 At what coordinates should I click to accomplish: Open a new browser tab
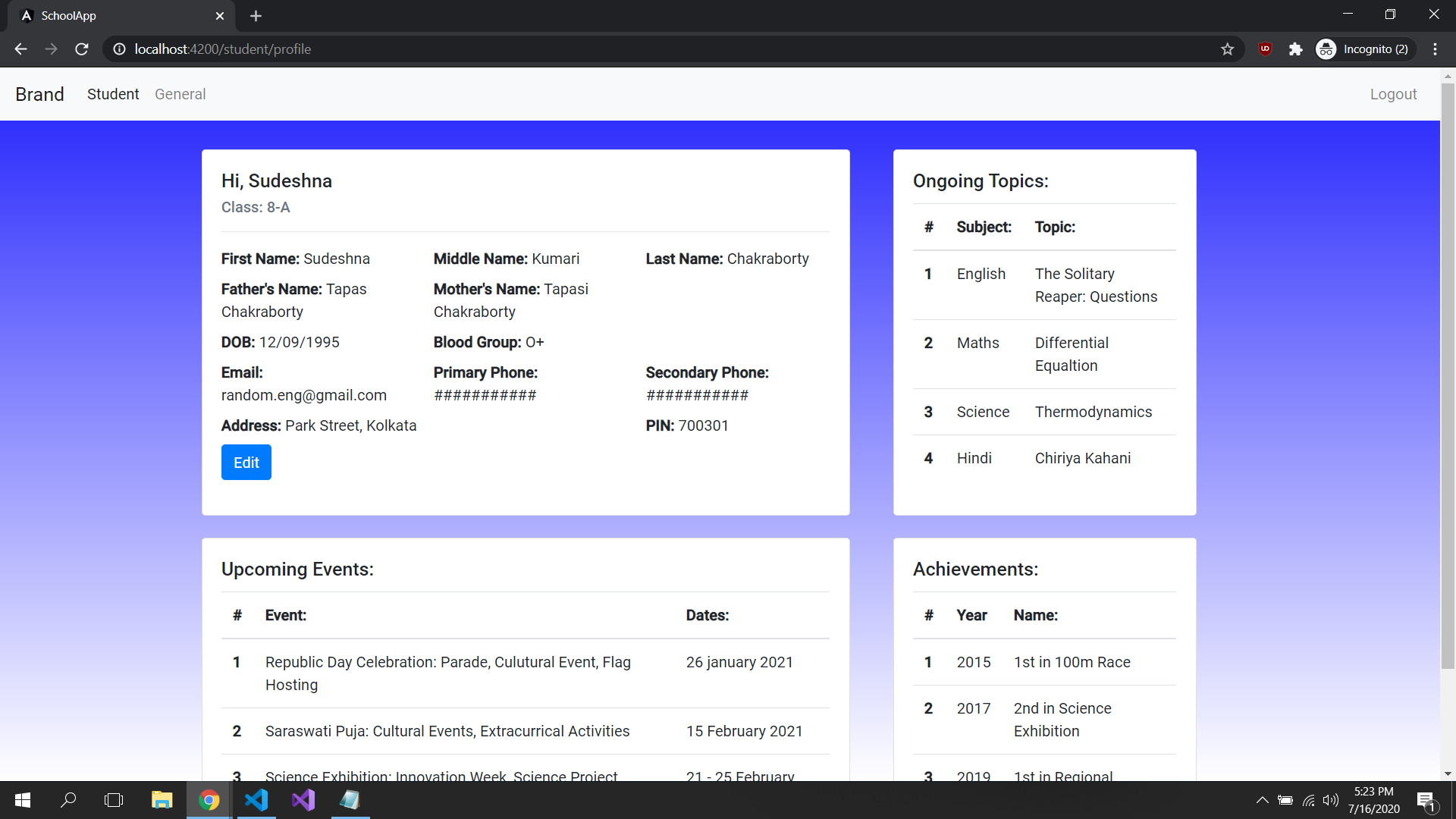[x=256, y=15]
